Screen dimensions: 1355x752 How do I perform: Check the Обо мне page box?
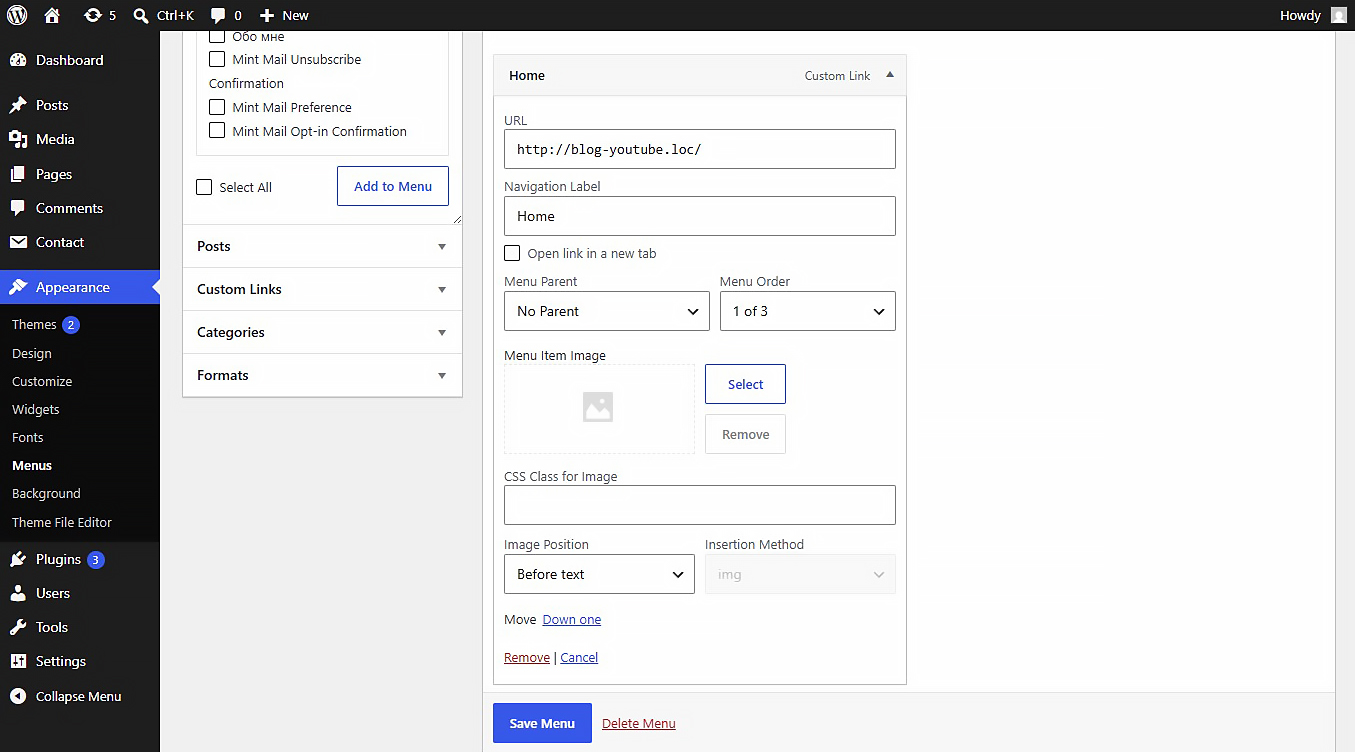(217, 36)
